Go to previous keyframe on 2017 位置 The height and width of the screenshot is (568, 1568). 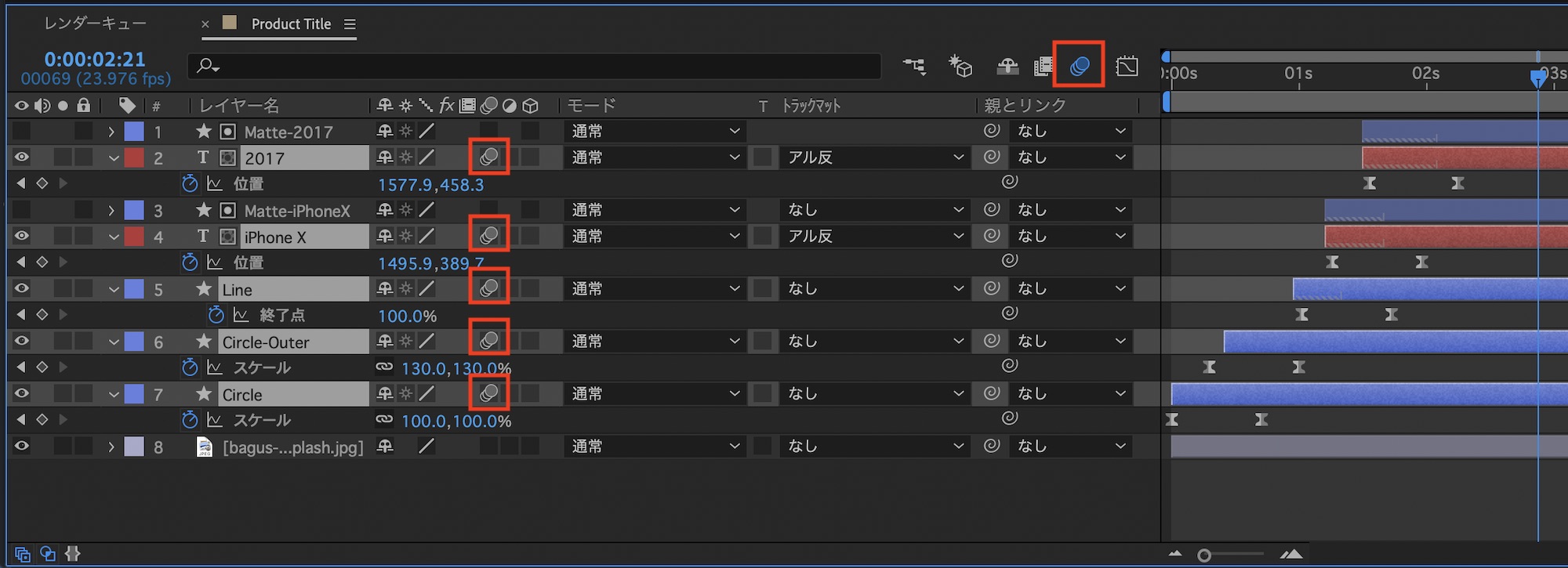pos(21,183)
